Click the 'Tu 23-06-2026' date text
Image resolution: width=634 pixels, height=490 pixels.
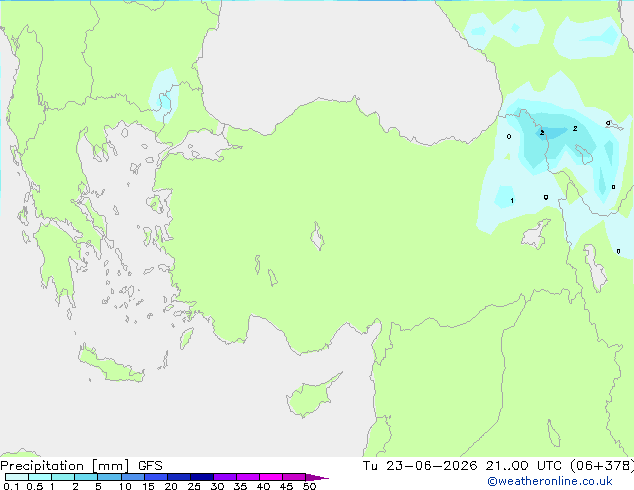tap(420, 466)
